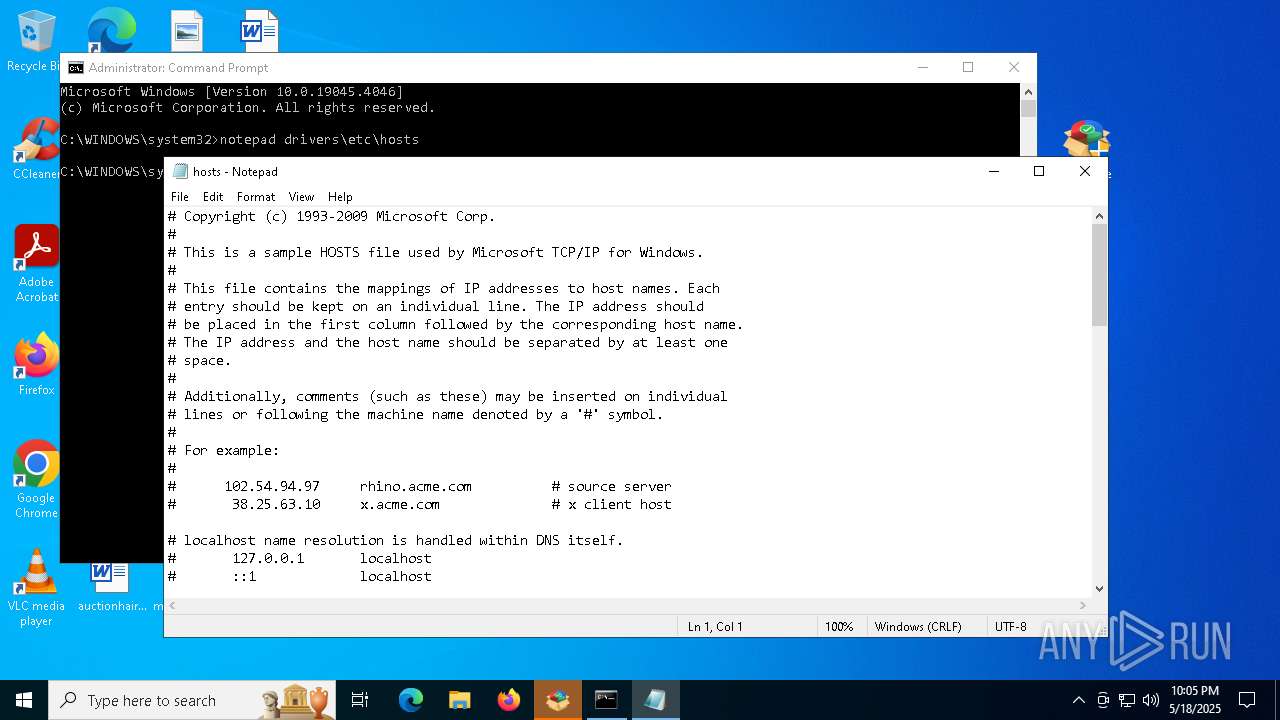Close the Command Prompt window
The height and width of the screenshot is (720, 1280).
tap(1014, 67)
